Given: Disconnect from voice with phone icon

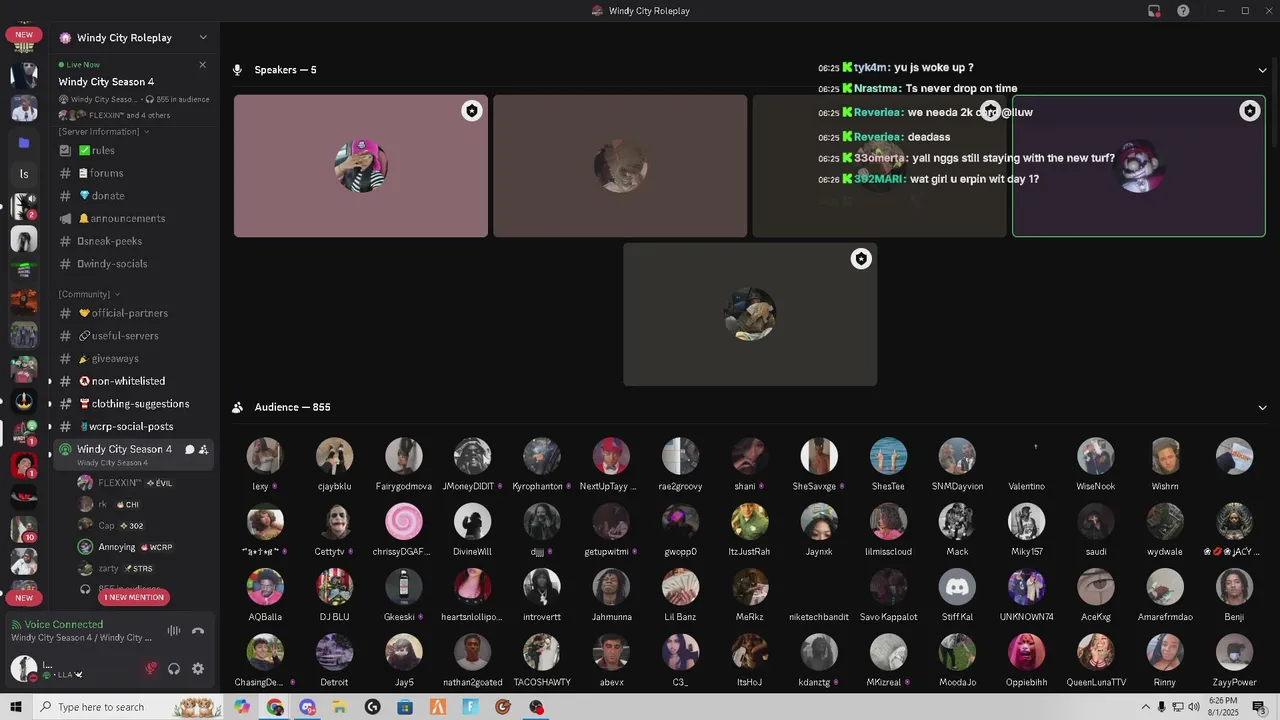Looking at the screenshot, I should [x=198, y=631].
